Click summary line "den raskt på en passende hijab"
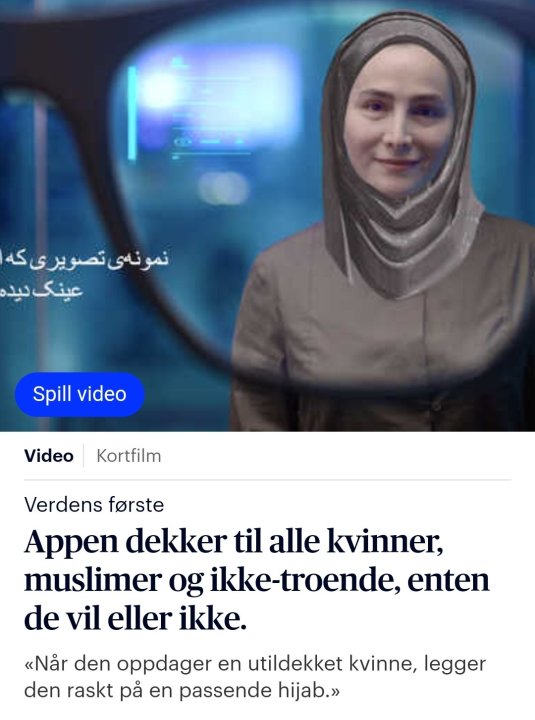 [182, 690]
